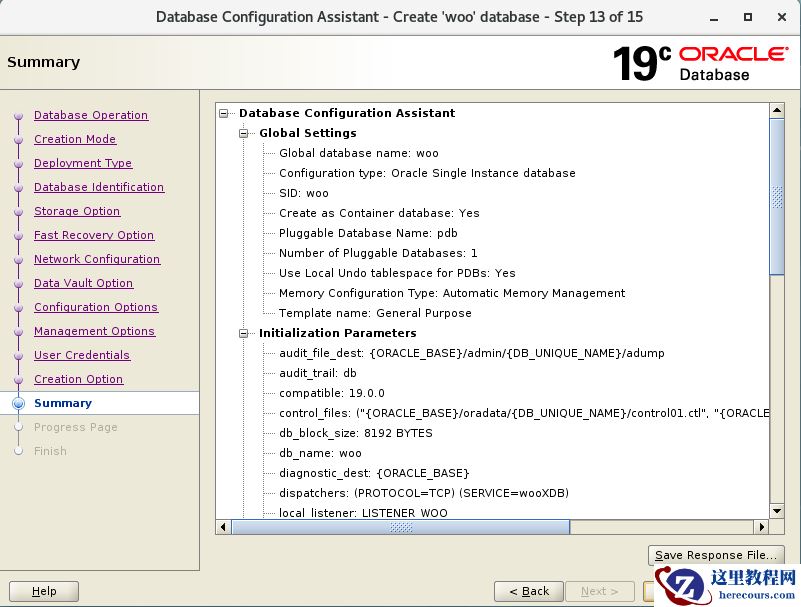The width and height of the screenshot is (801, 607).
Task: Open Network Configuration step
Action: tap(97, 259)
